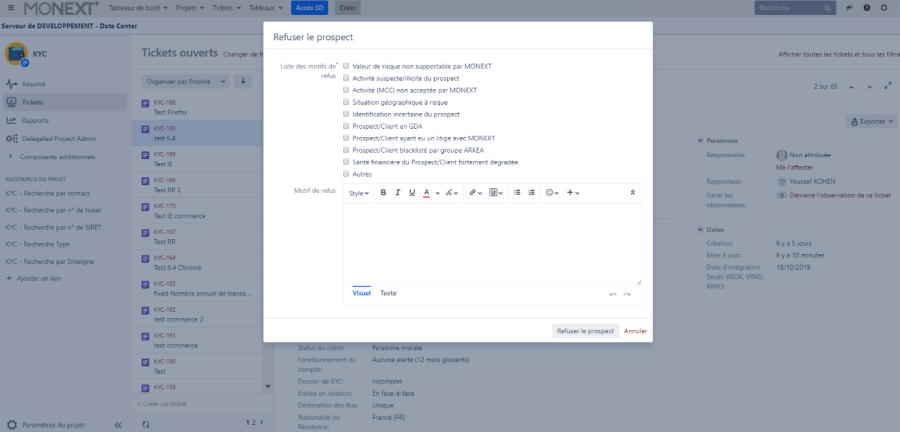Click the 'Refuser le prospect' button

point(585,330)
